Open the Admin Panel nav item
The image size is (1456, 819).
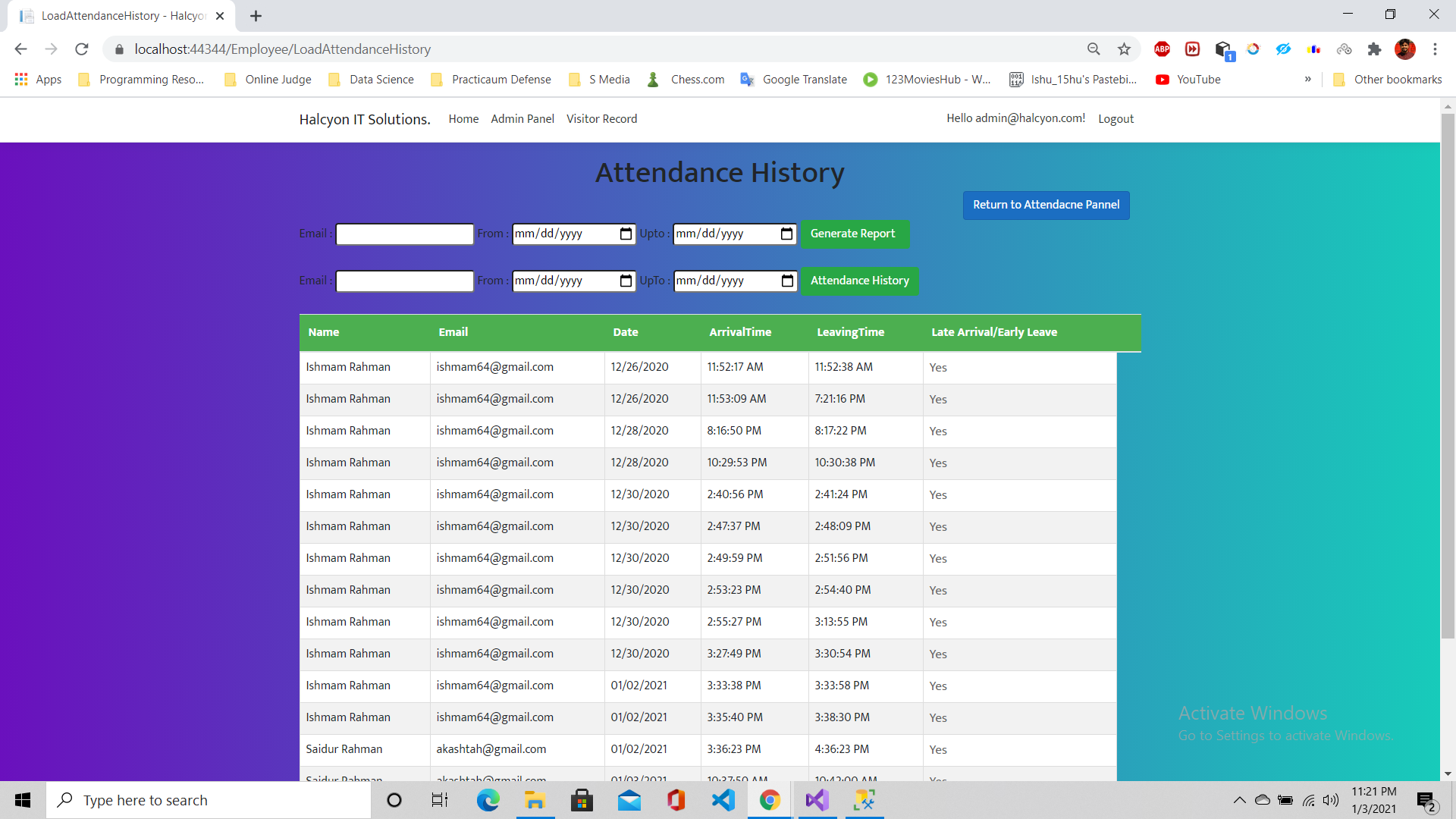tap(522, 119)
